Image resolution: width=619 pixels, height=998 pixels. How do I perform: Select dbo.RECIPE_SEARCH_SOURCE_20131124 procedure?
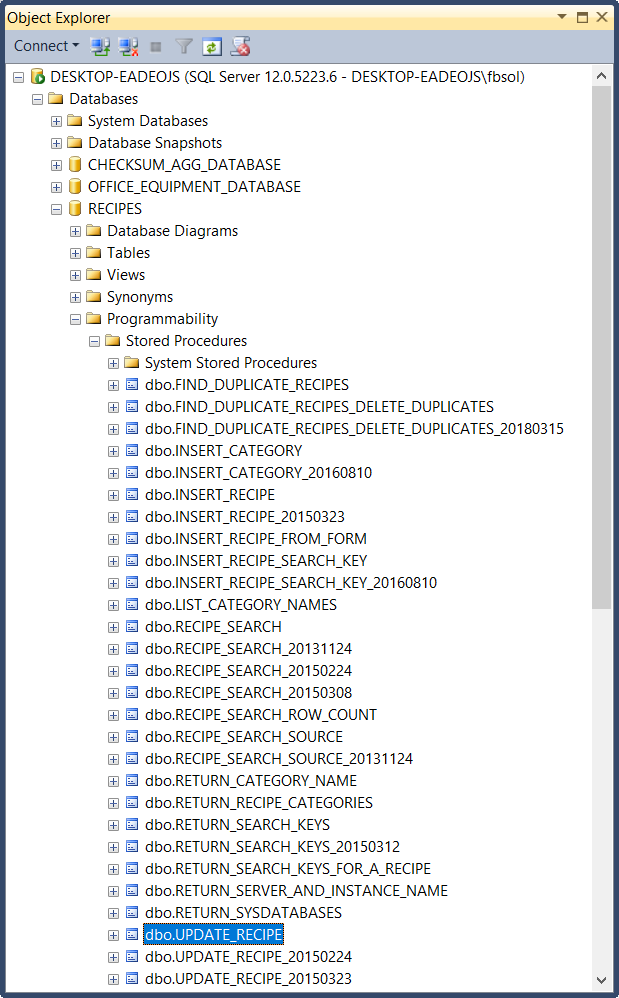tap(279, 759)
